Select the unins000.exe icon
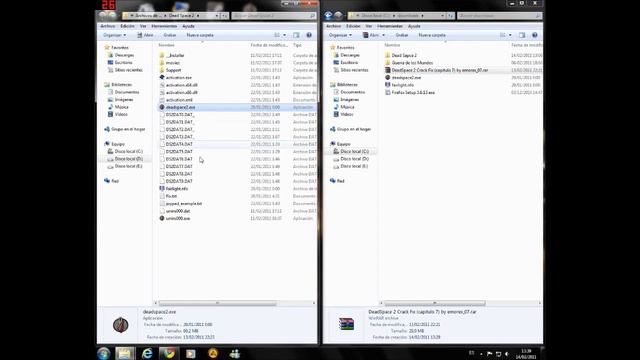The height and width of the screenshot is (360, 640). 162,218
